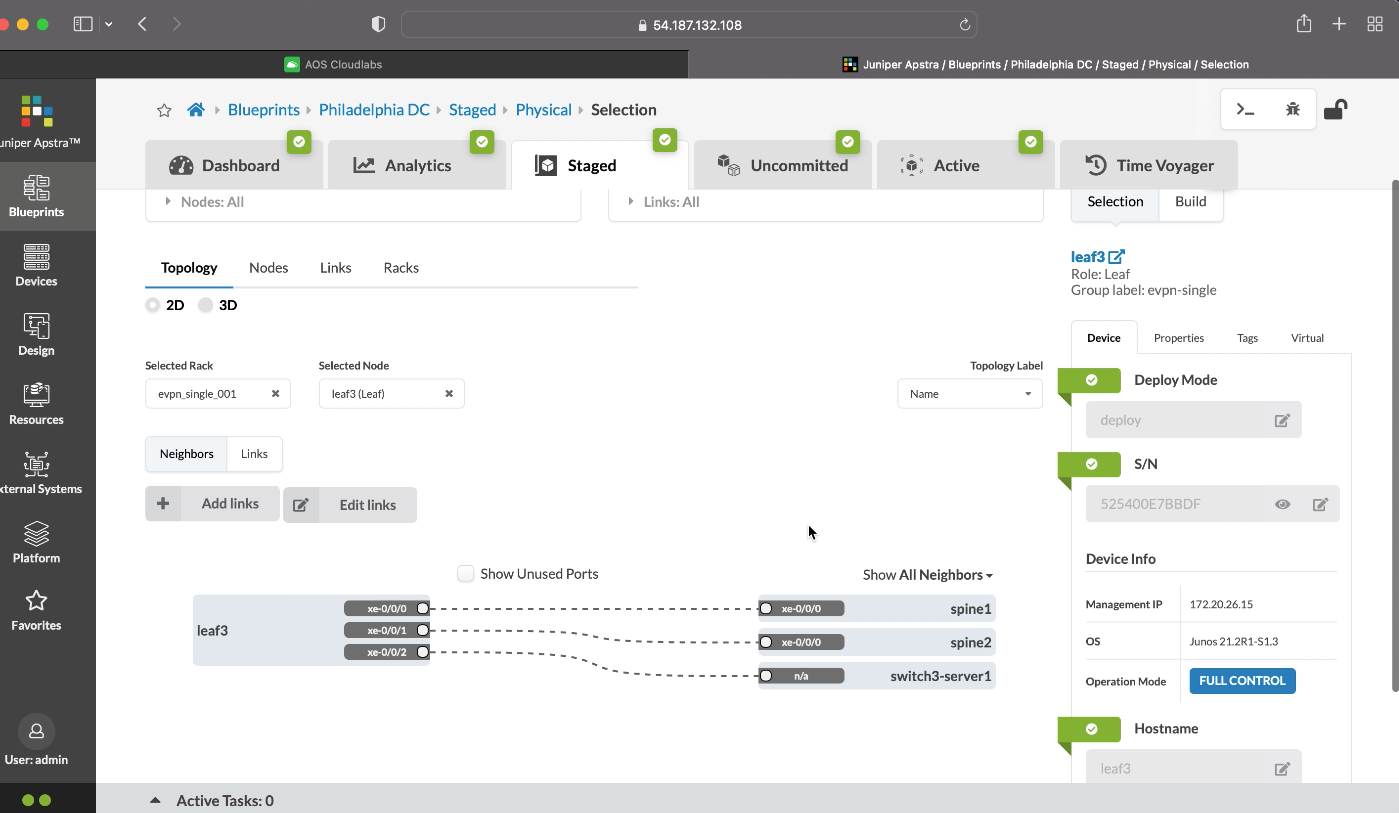Open leaf3 external link icon
Viewport: 1399px width, 813px height.
1117,257
